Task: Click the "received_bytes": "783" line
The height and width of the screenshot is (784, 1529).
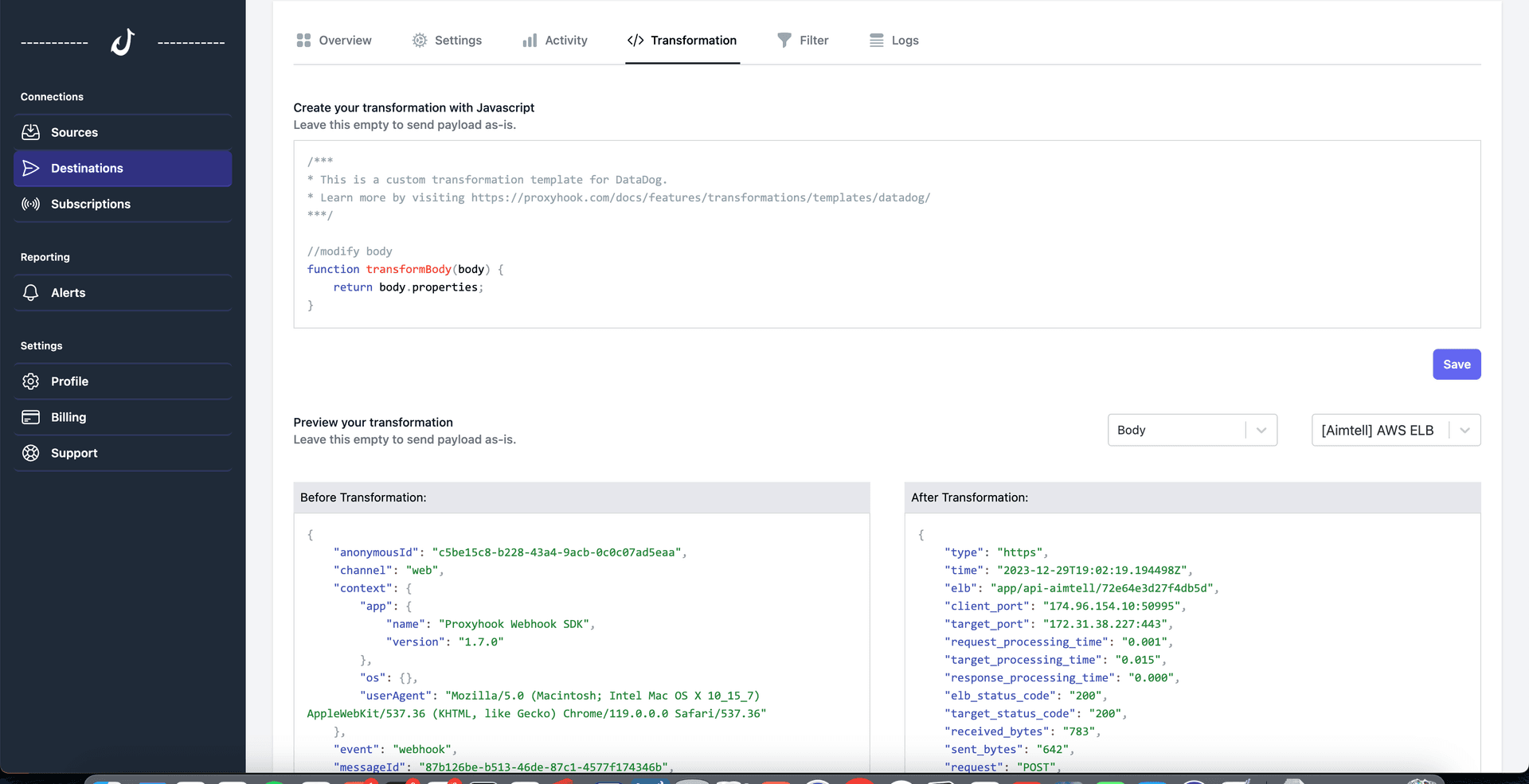Action: coord(1023,731)
